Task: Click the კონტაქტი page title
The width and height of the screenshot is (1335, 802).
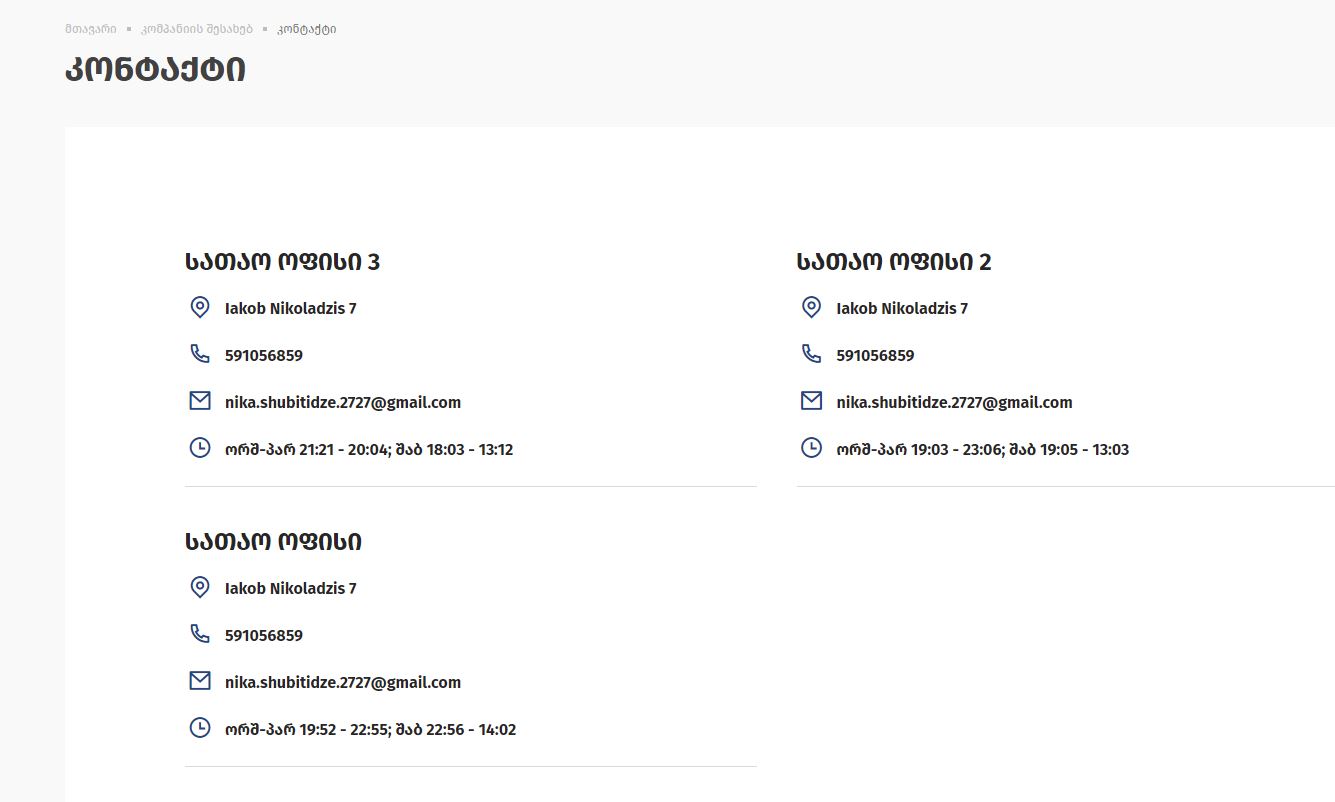Action: 155,70
